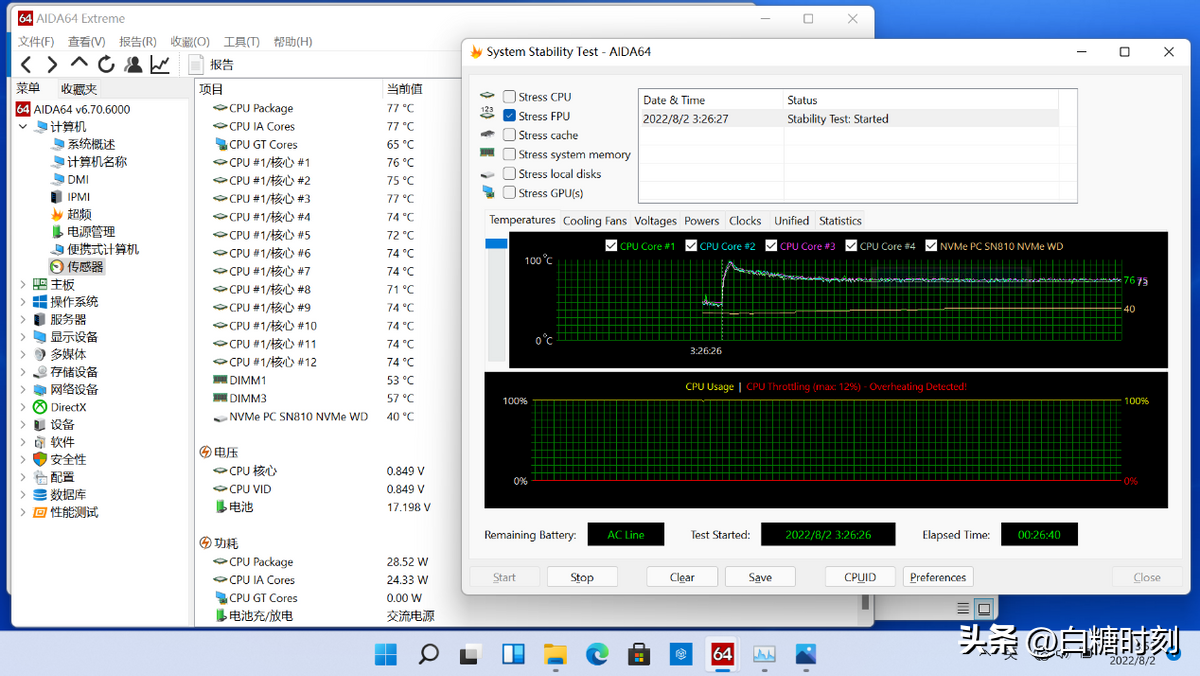Image resolution: width=1200 pixels, height=676 pixels.
Task: Select the CPU Package temperature row
Action: pos(320,108)
